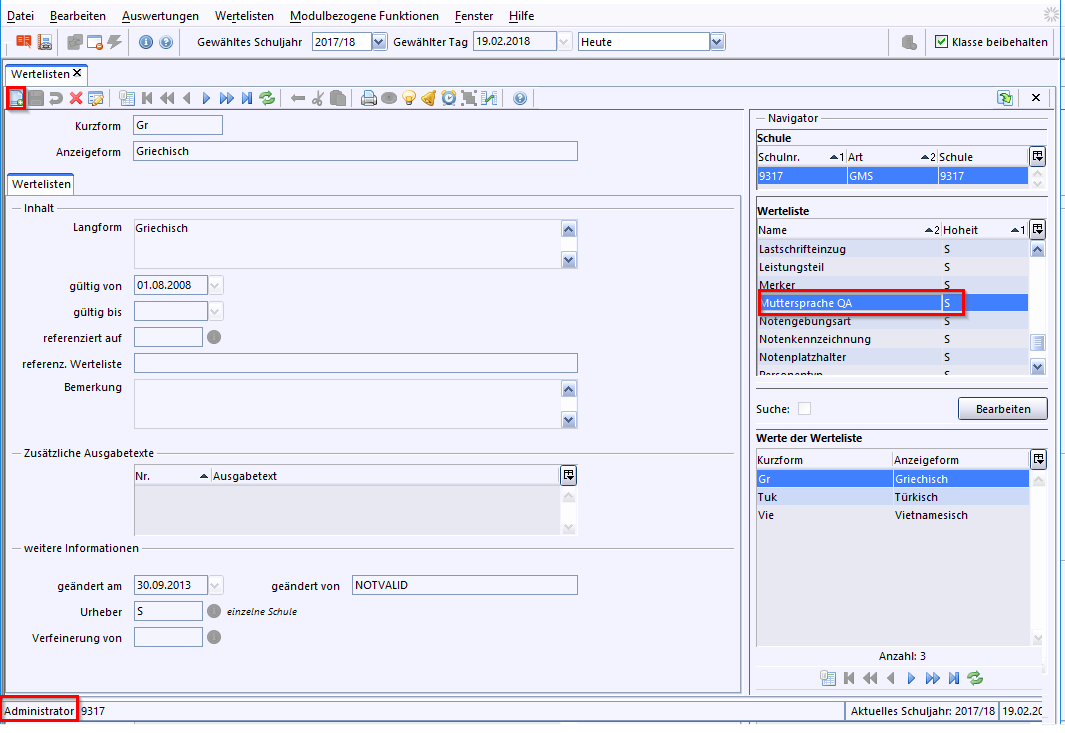Click the Bearbeiten button in Navigator
Image resolution: width=1065 pixels, height=733 pixels.
click(1003, 409)
